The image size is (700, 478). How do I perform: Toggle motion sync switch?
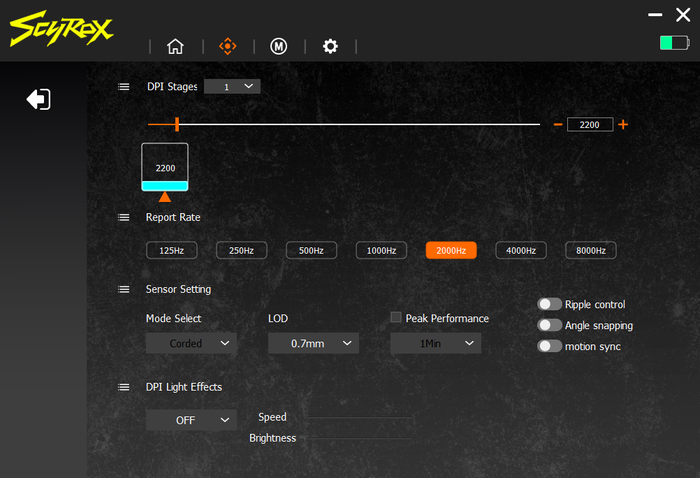[549, 346]
